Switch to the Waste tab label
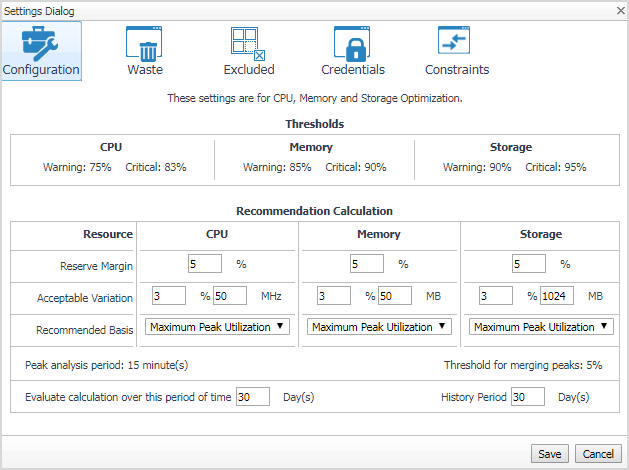Screen dimensions: 629x470 pos(145,70)
